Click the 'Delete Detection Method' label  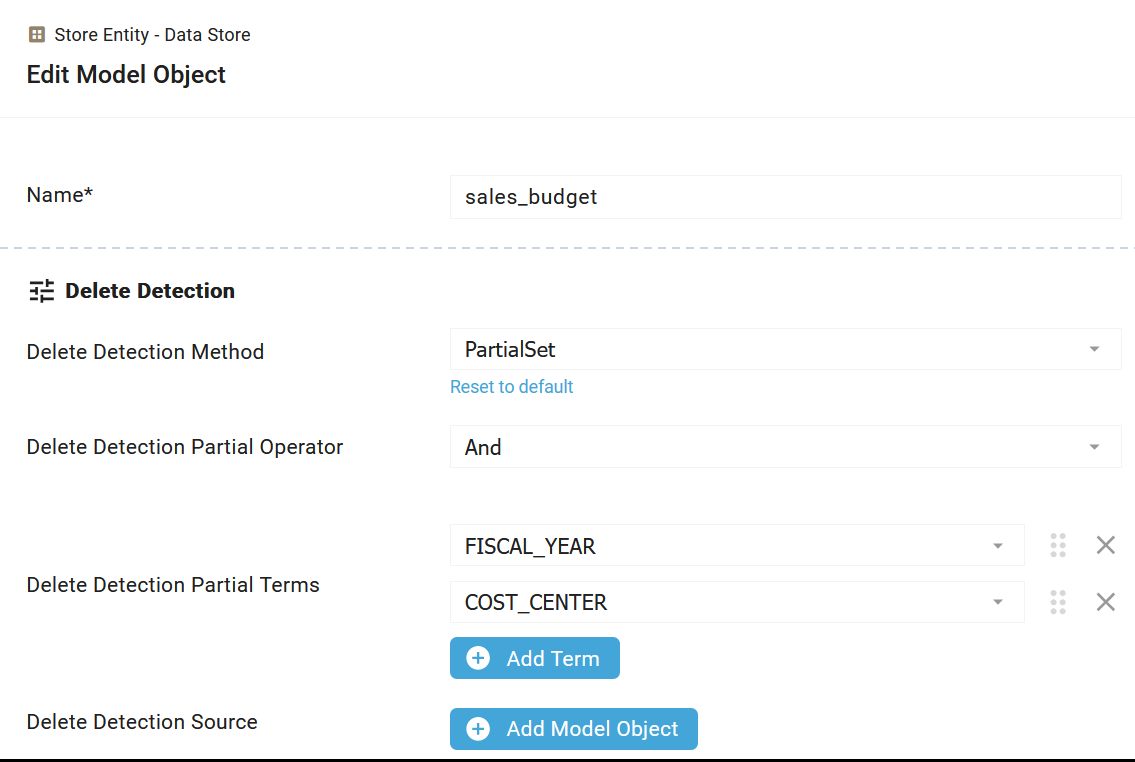pyautogui.click(x=145, y=352)
